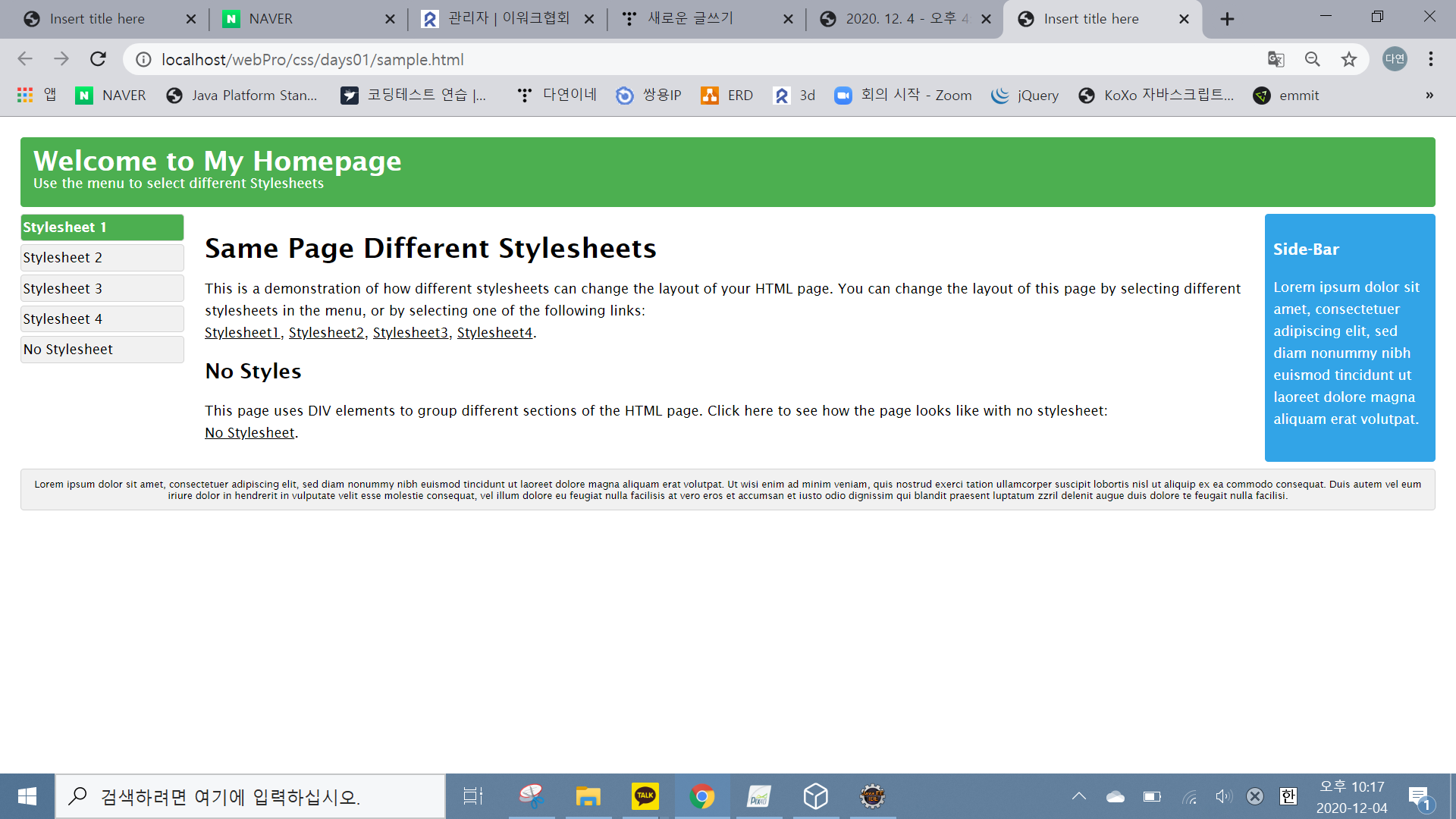
Task: Expand hidden bookmarks overflow chevron
Action: pyautogui.click(x=1429, y=95)
